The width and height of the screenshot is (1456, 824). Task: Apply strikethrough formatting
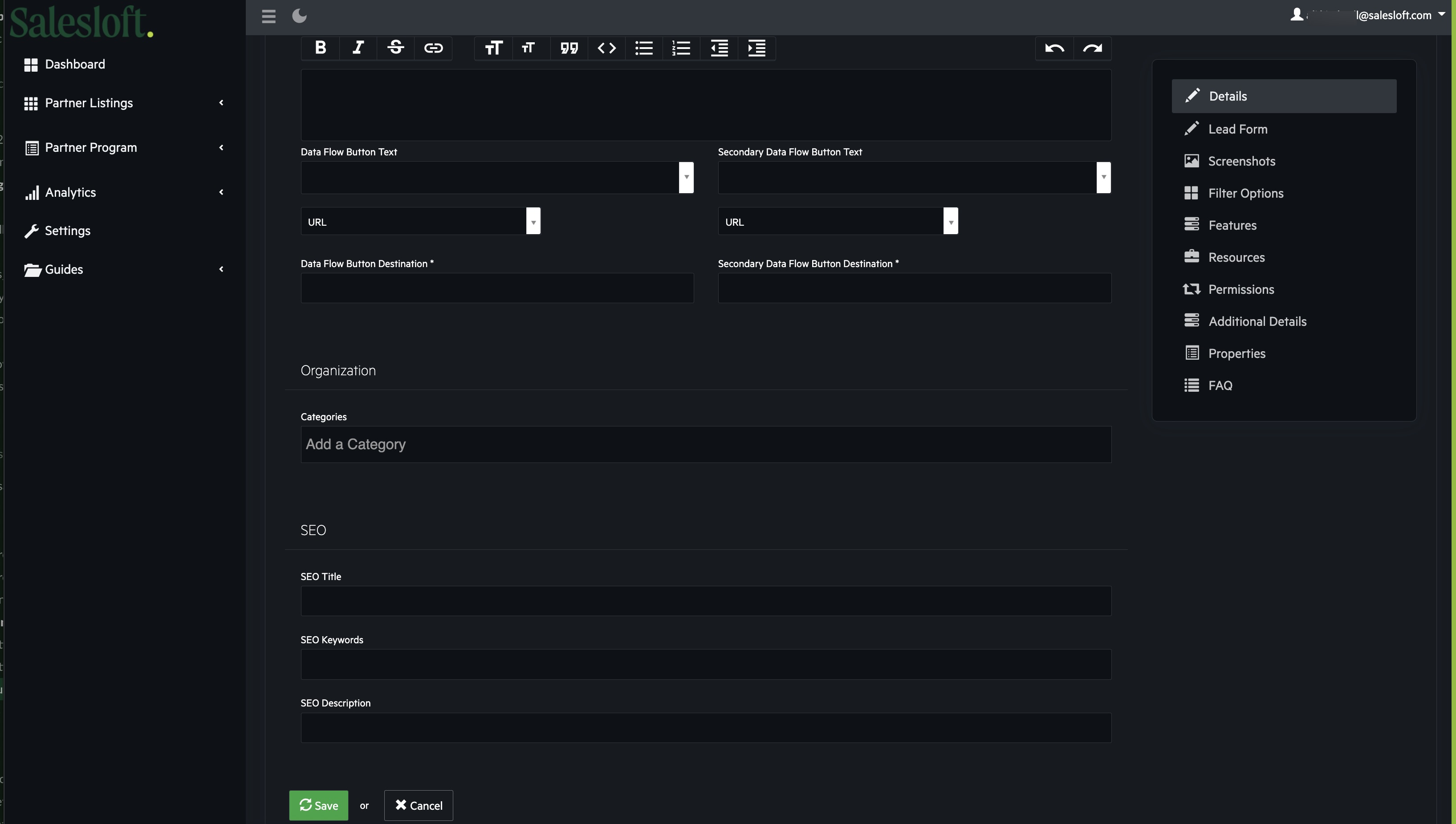coord(395,48)
